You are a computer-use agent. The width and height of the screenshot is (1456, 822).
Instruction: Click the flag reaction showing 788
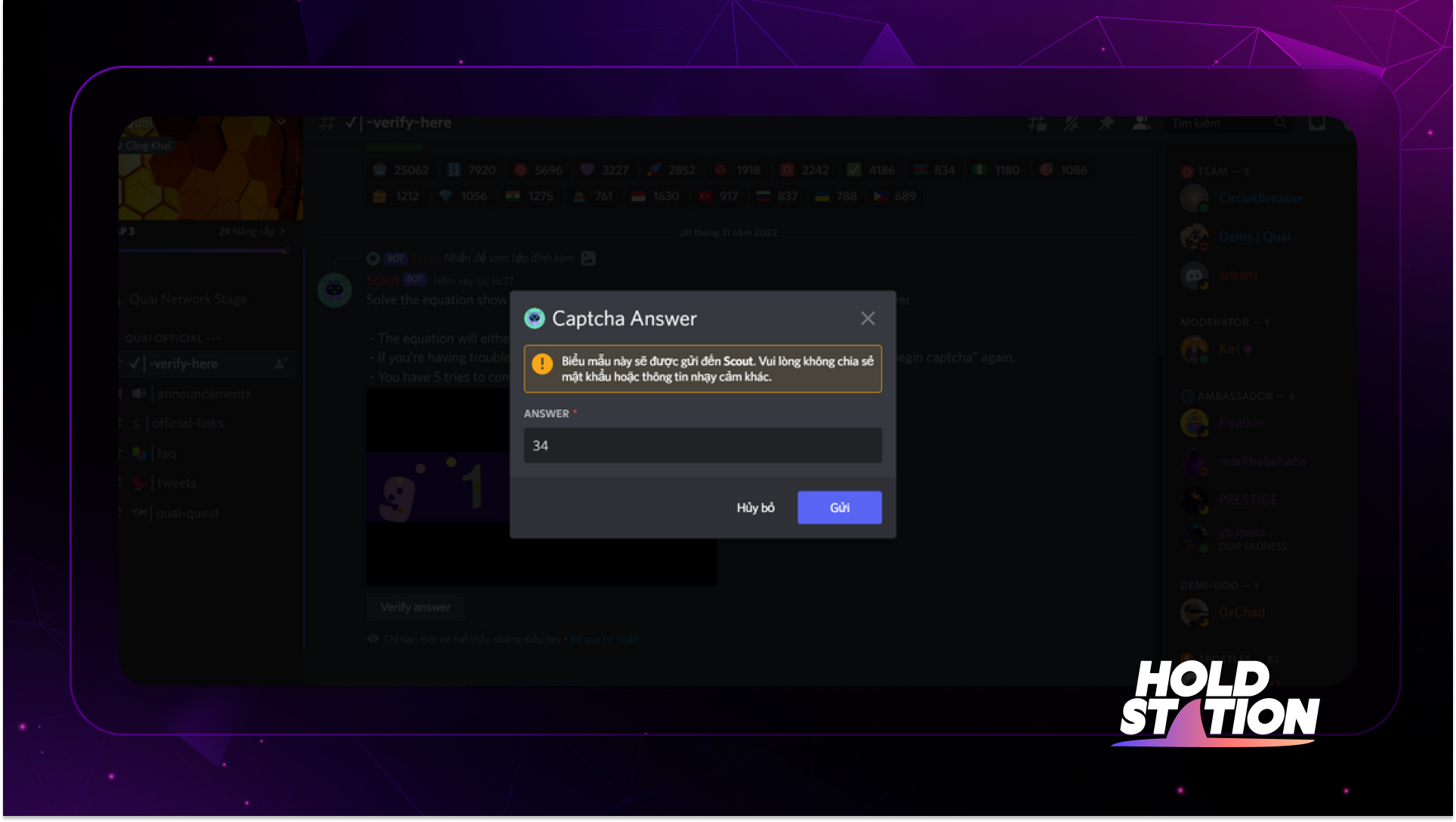837,196
